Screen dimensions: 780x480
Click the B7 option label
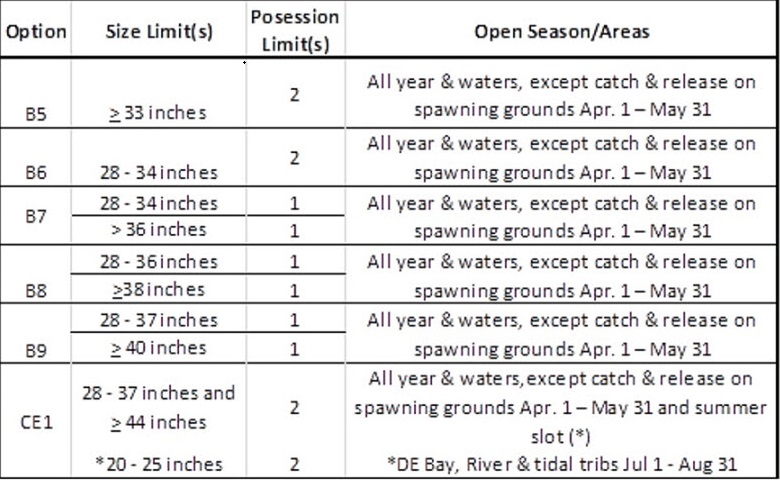pos(36,217)
